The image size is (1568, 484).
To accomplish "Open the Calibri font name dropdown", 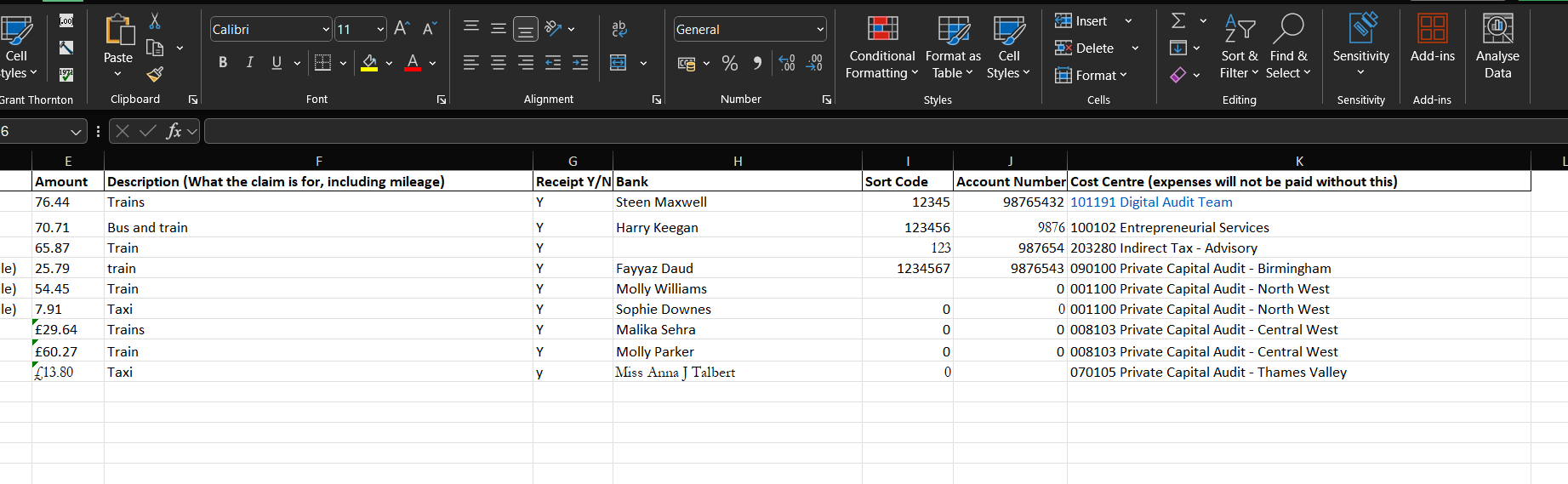I will (326, 30).
